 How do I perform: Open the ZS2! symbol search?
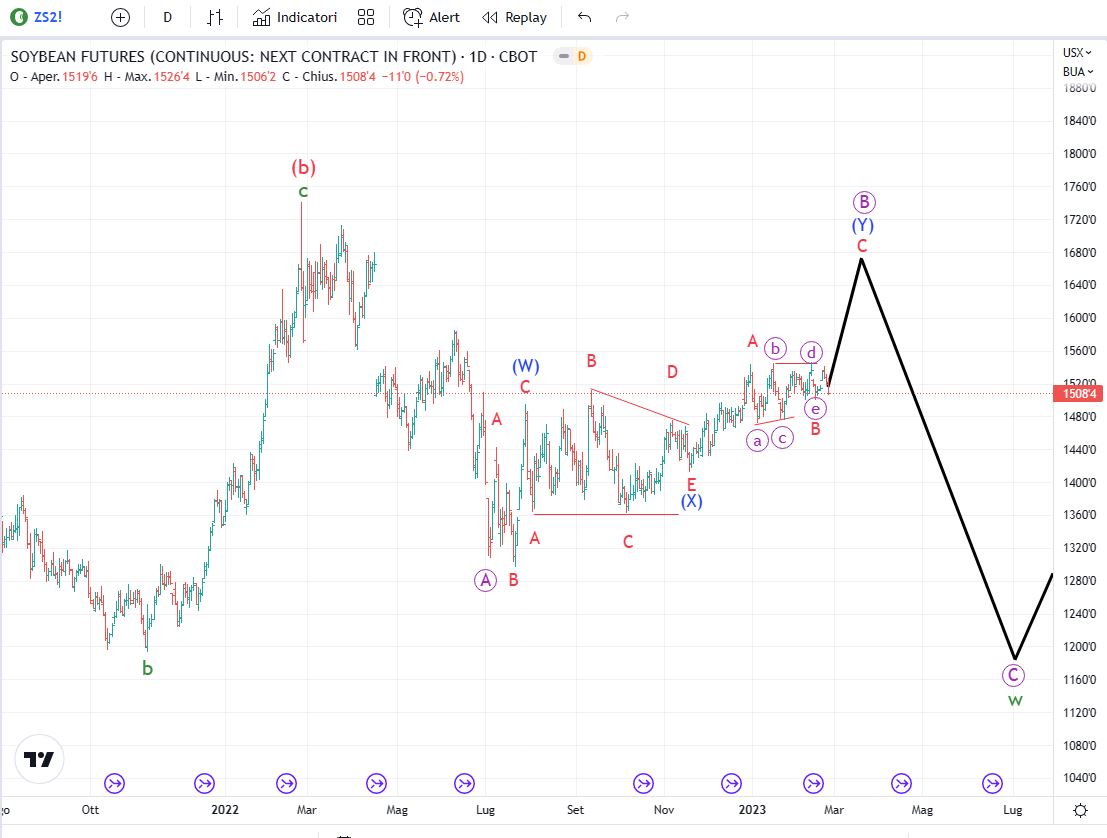pyautogui.click(x=39, y=17)
